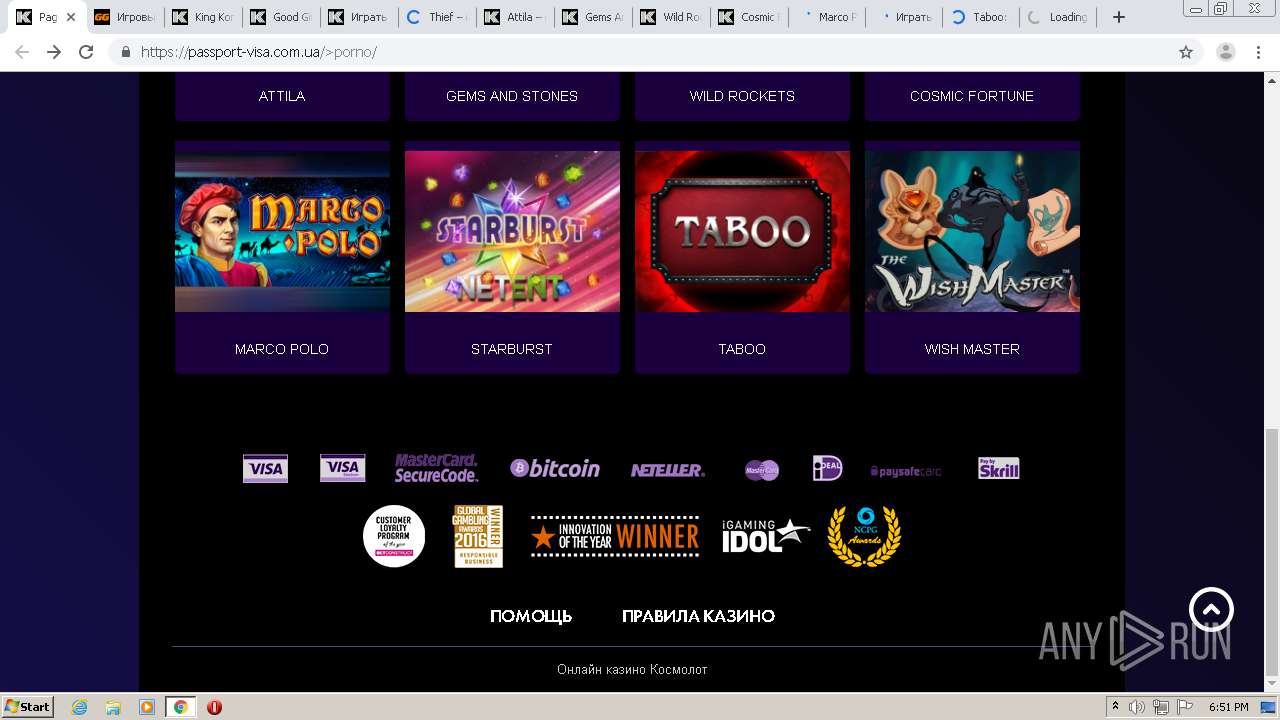Switch to the Attila tab
This screenshot has width=1280, height=720.
coord(514,17)
